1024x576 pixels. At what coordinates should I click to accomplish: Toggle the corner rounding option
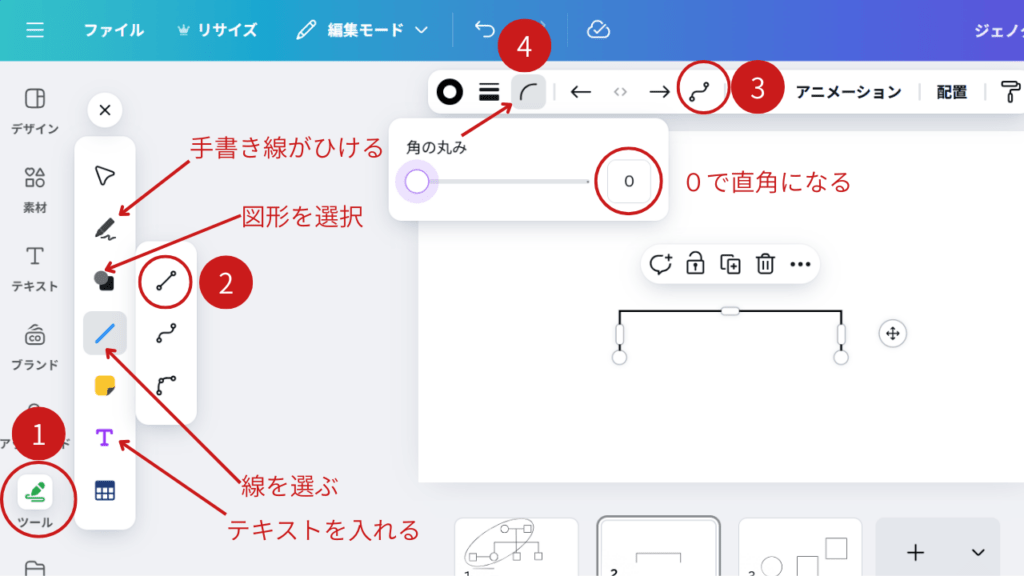(528, 92)
